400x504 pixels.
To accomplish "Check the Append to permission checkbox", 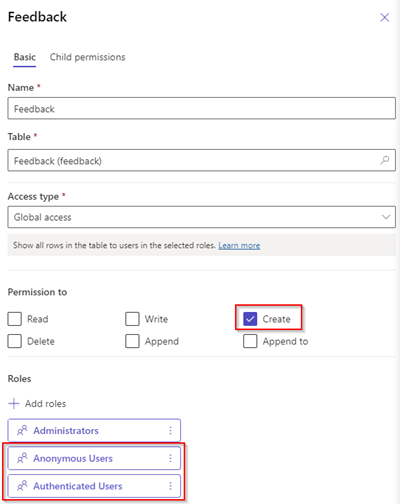I will point(250,341).
